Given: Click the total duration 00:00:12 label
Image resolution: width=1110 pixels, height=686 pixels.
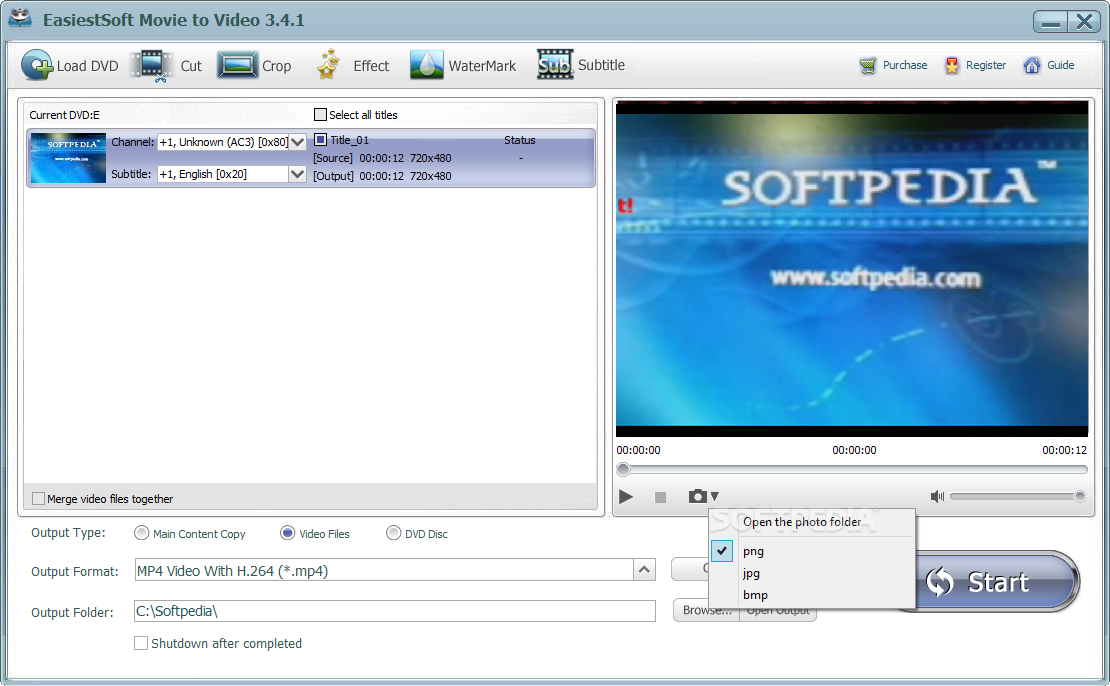Looking at the screenshot, I should click(1064, 450).
